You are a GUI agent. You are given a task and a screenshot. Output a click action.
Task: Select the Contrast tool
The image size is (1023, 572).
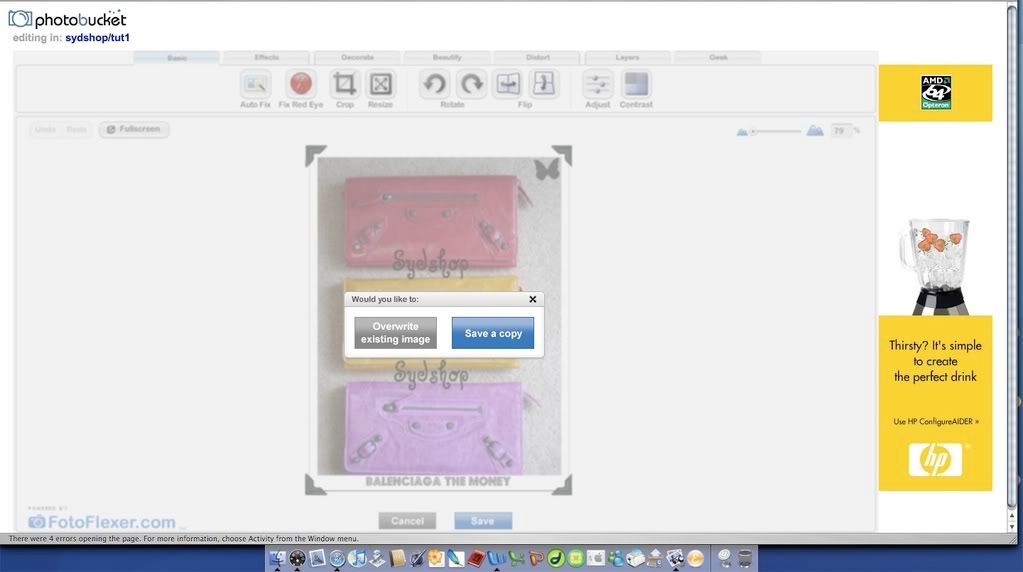(x=636, y=84)
